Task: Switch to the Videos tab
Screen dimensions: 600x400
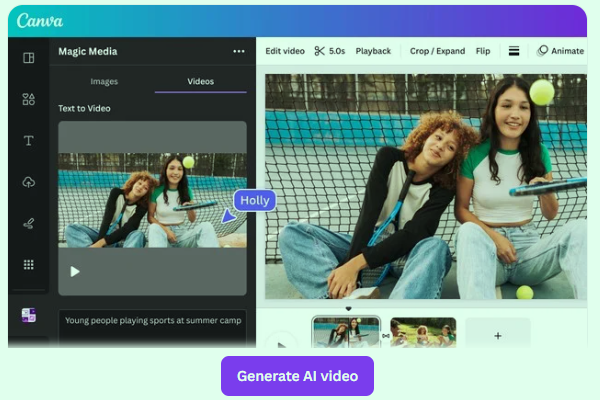Action: pos(201,81)
